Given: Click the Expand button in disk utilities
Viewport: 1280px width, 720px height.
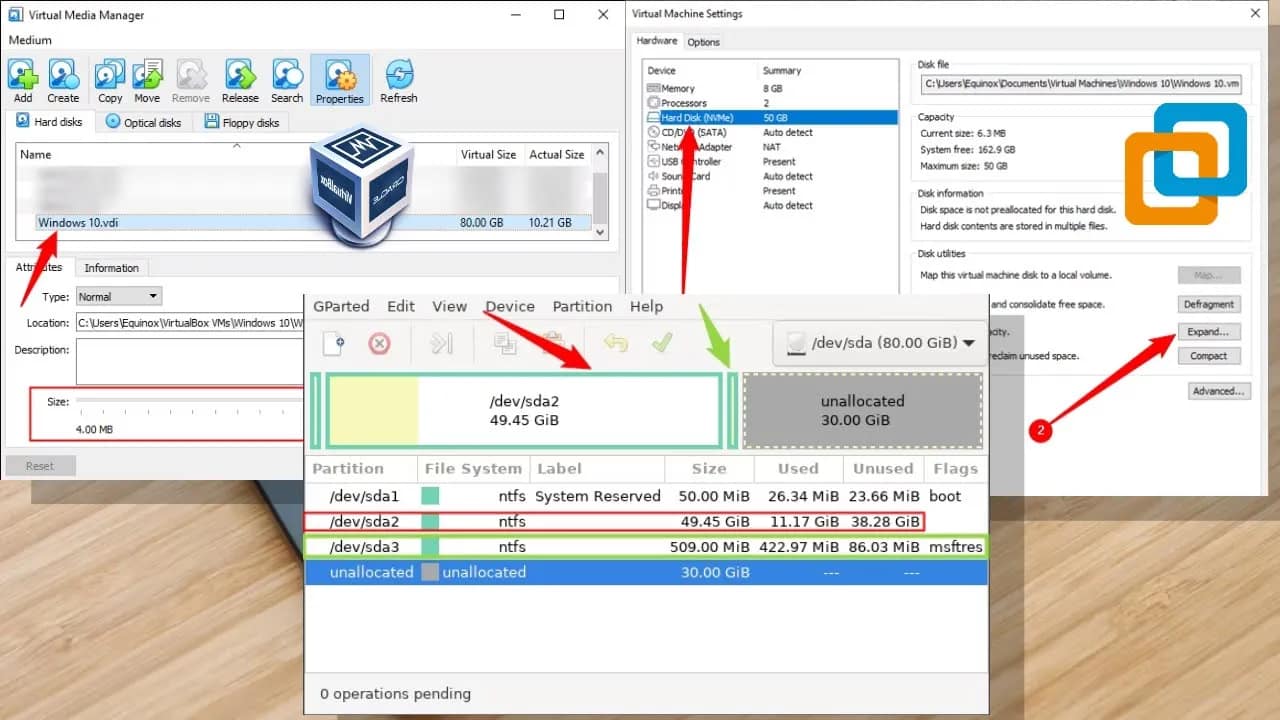Looking at the screenshot, I should coord(1209,330).
